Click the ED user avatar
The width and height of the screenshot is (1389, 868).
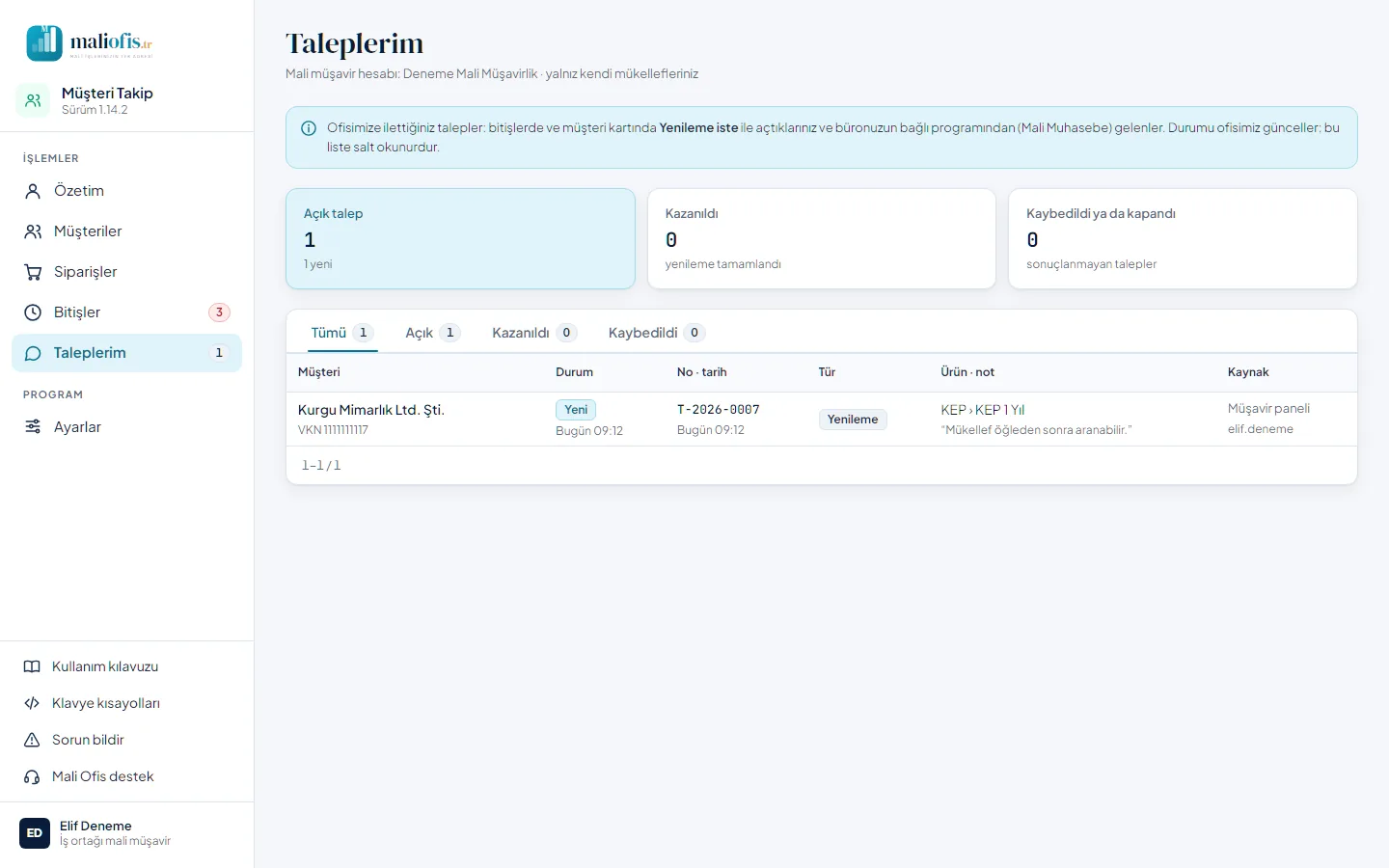tap(35, 833)
